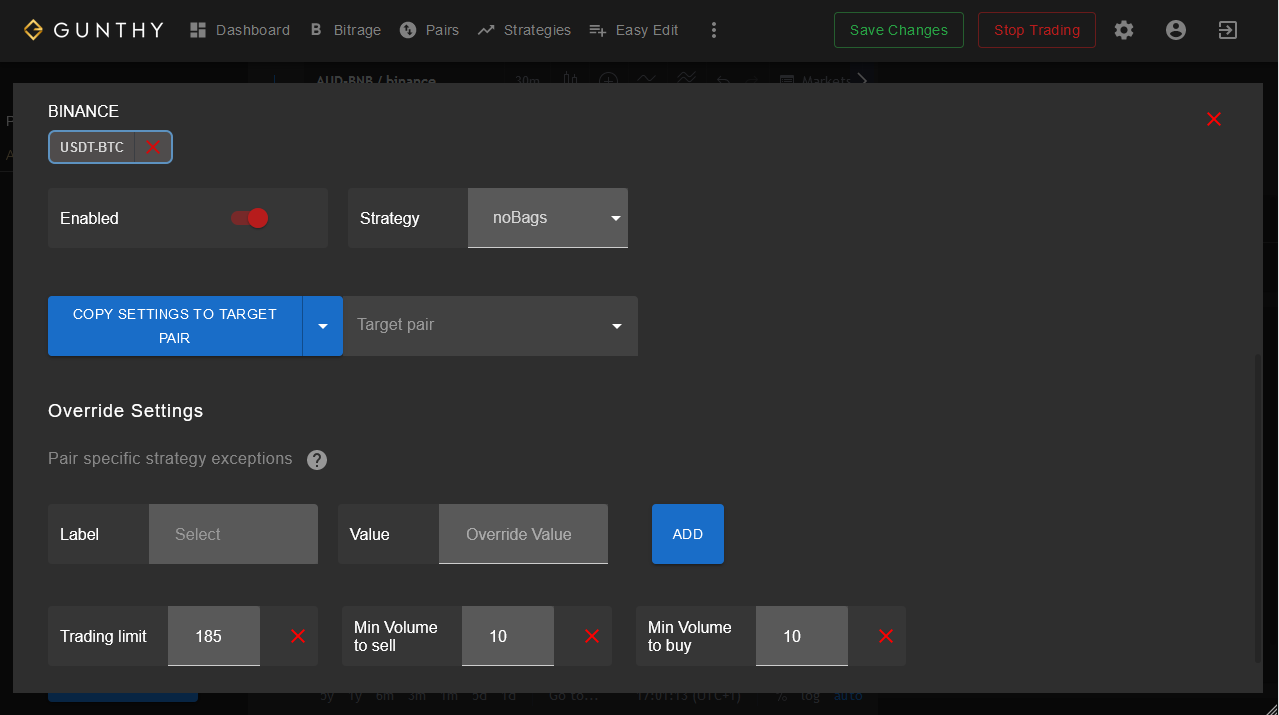Open the user account profile icon

click(x=1176, y=30)
